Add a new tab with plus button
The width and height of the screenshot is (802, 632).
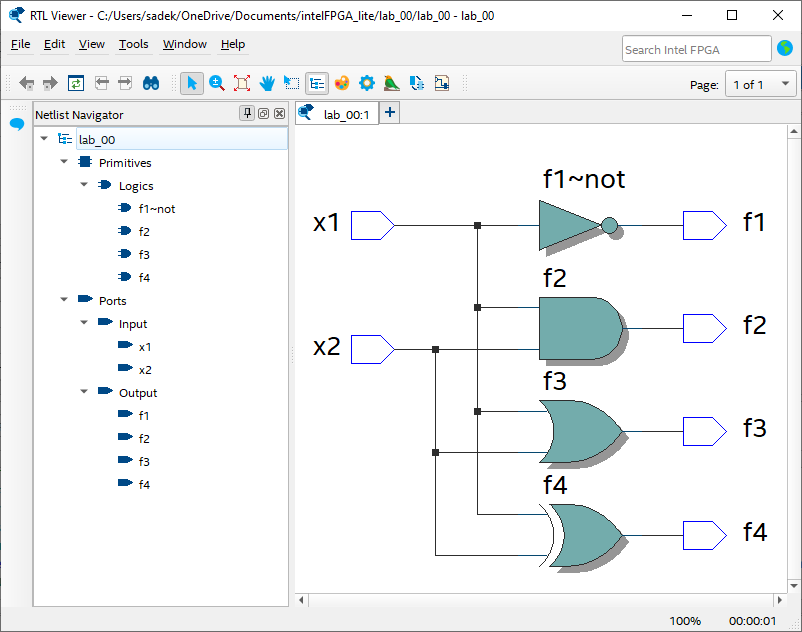[x=390, y=113]
